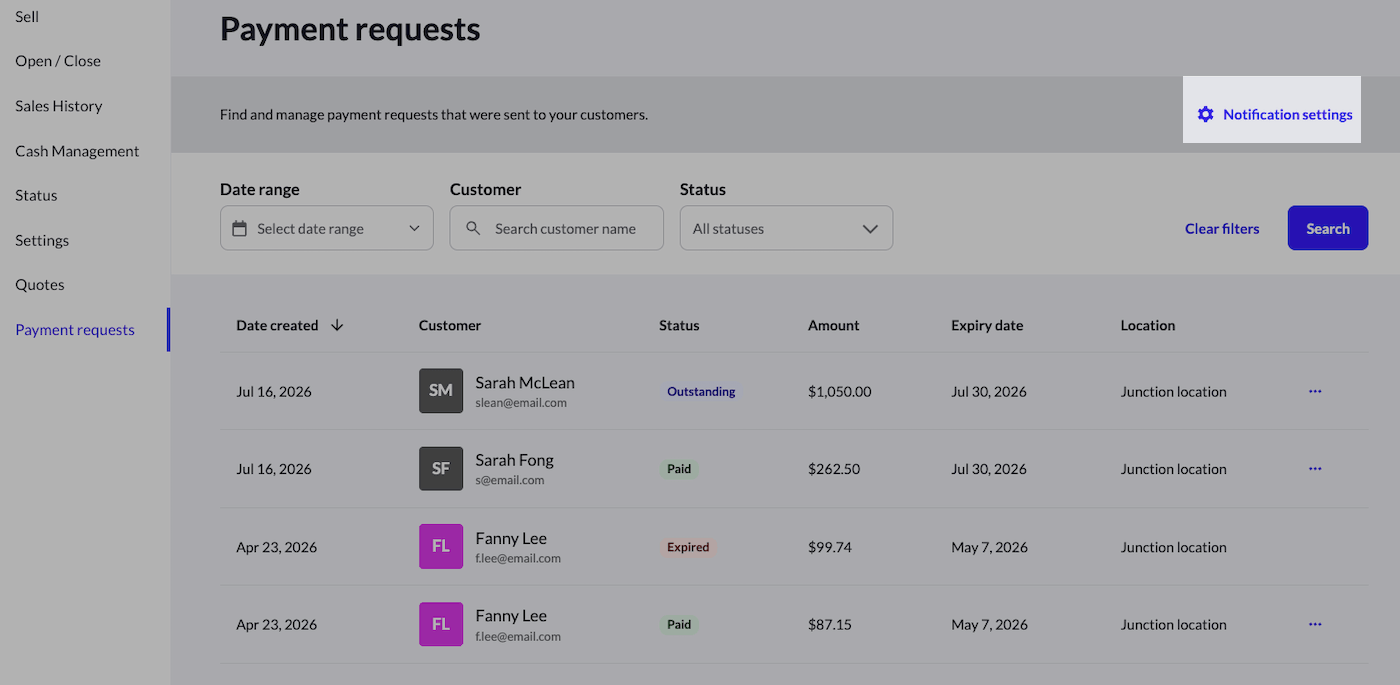Select Status in the sidebar
Image resolution: width=1400 pixels, height=685 pixels.
pyautogui.click(x=36, y=195)
